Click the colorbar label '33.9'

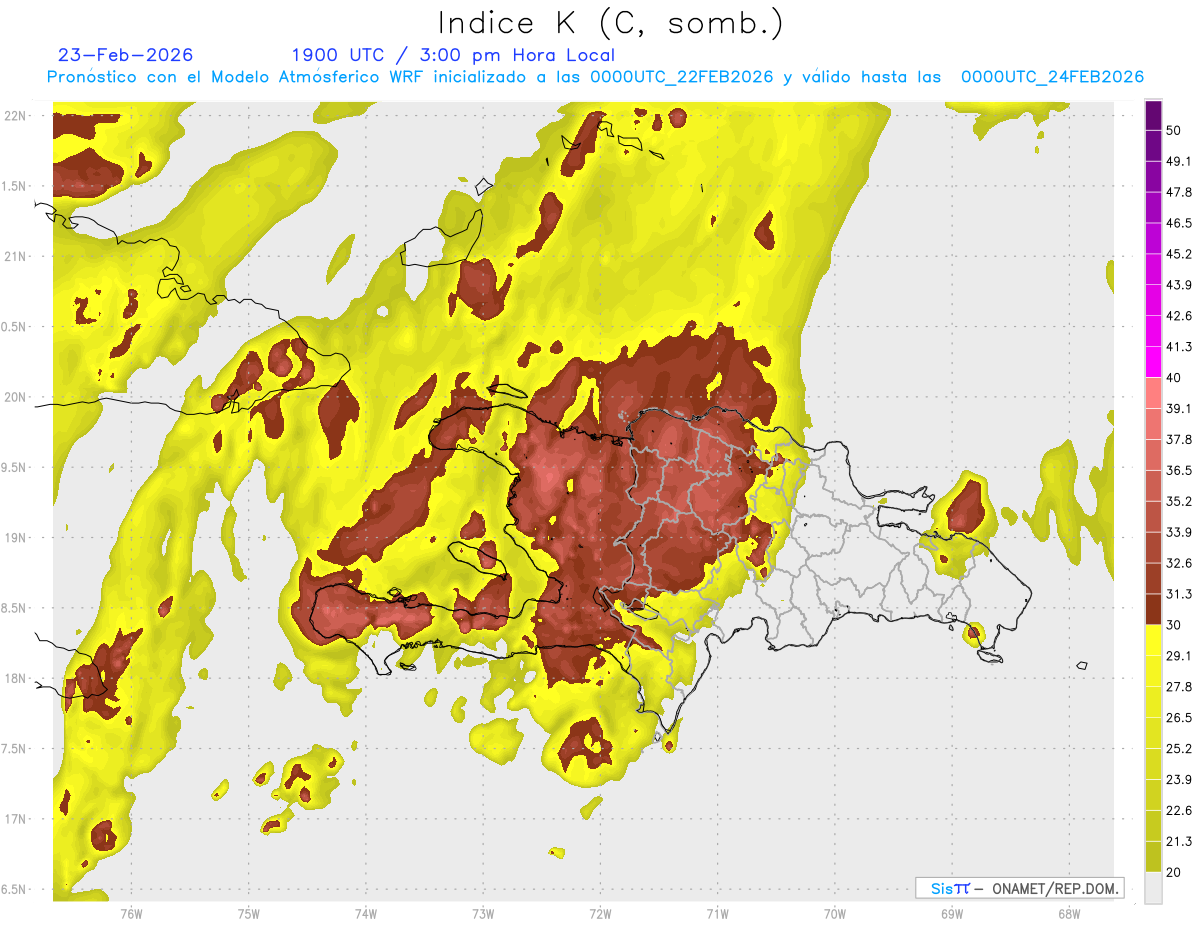pyautogui.click(x=1179, y=532)
